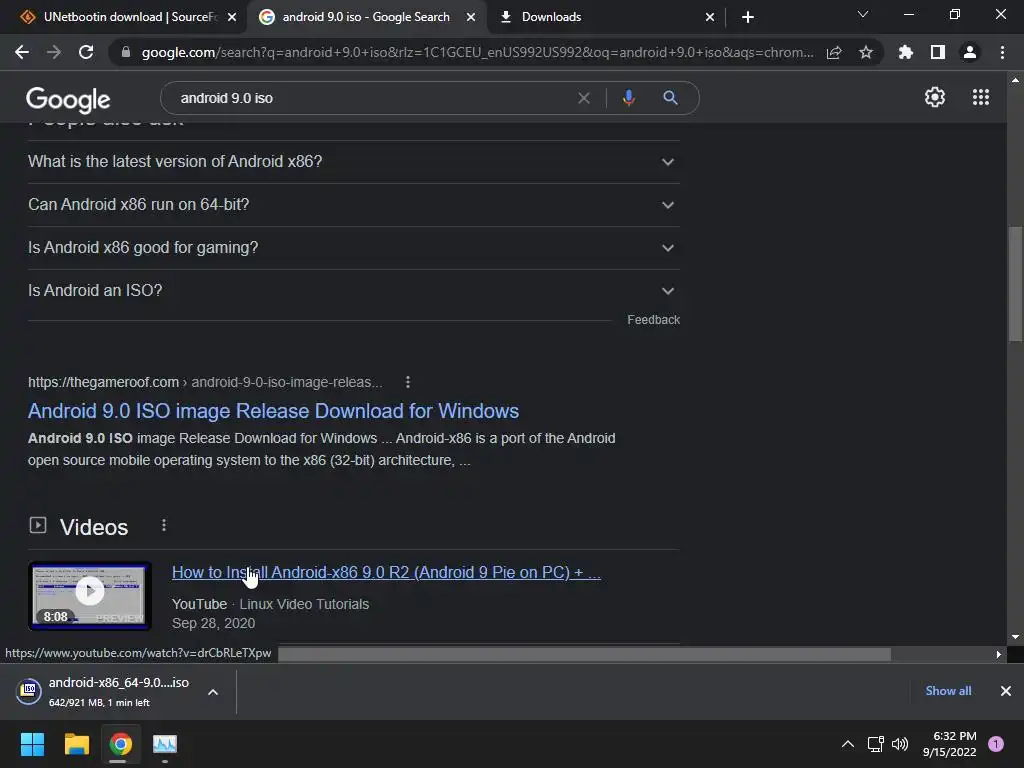
Task: Clear the search box with X icon
Action: pos(584,98)
